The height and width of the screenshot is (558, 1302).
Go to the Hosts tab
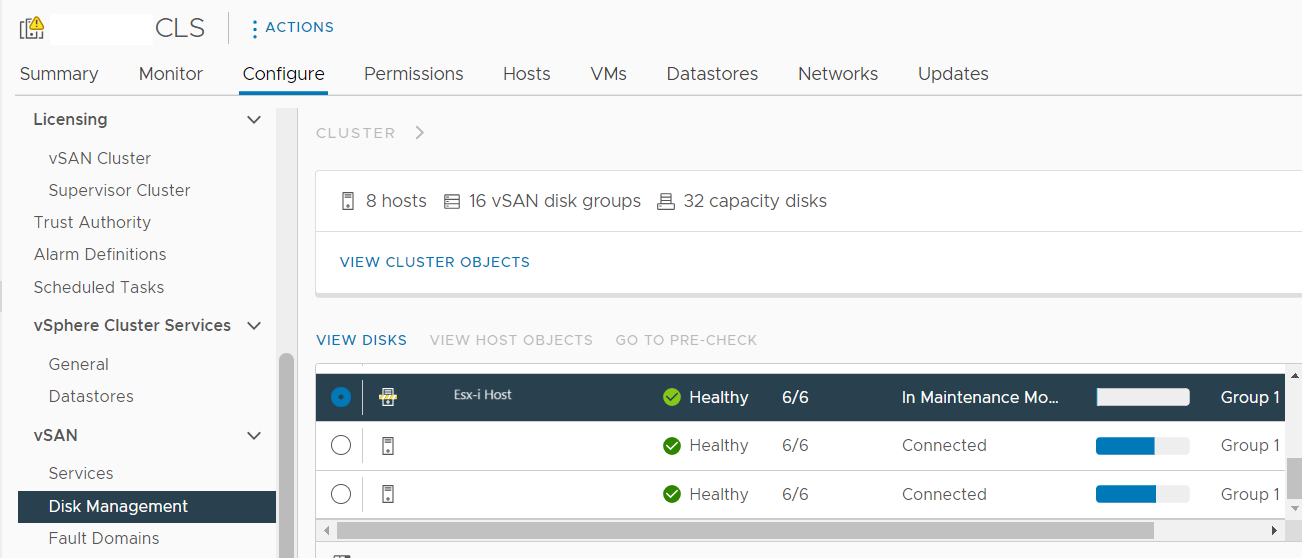(x=527, y=74)
